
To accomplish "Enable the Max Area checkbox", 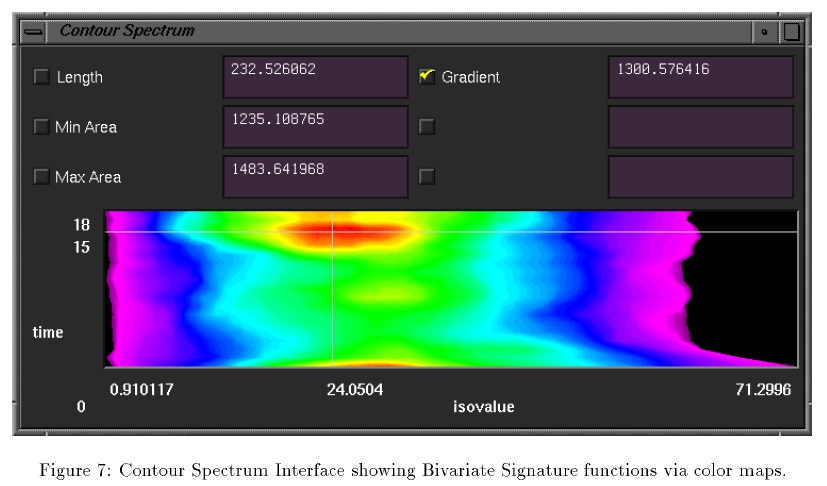I will [42, 176].
